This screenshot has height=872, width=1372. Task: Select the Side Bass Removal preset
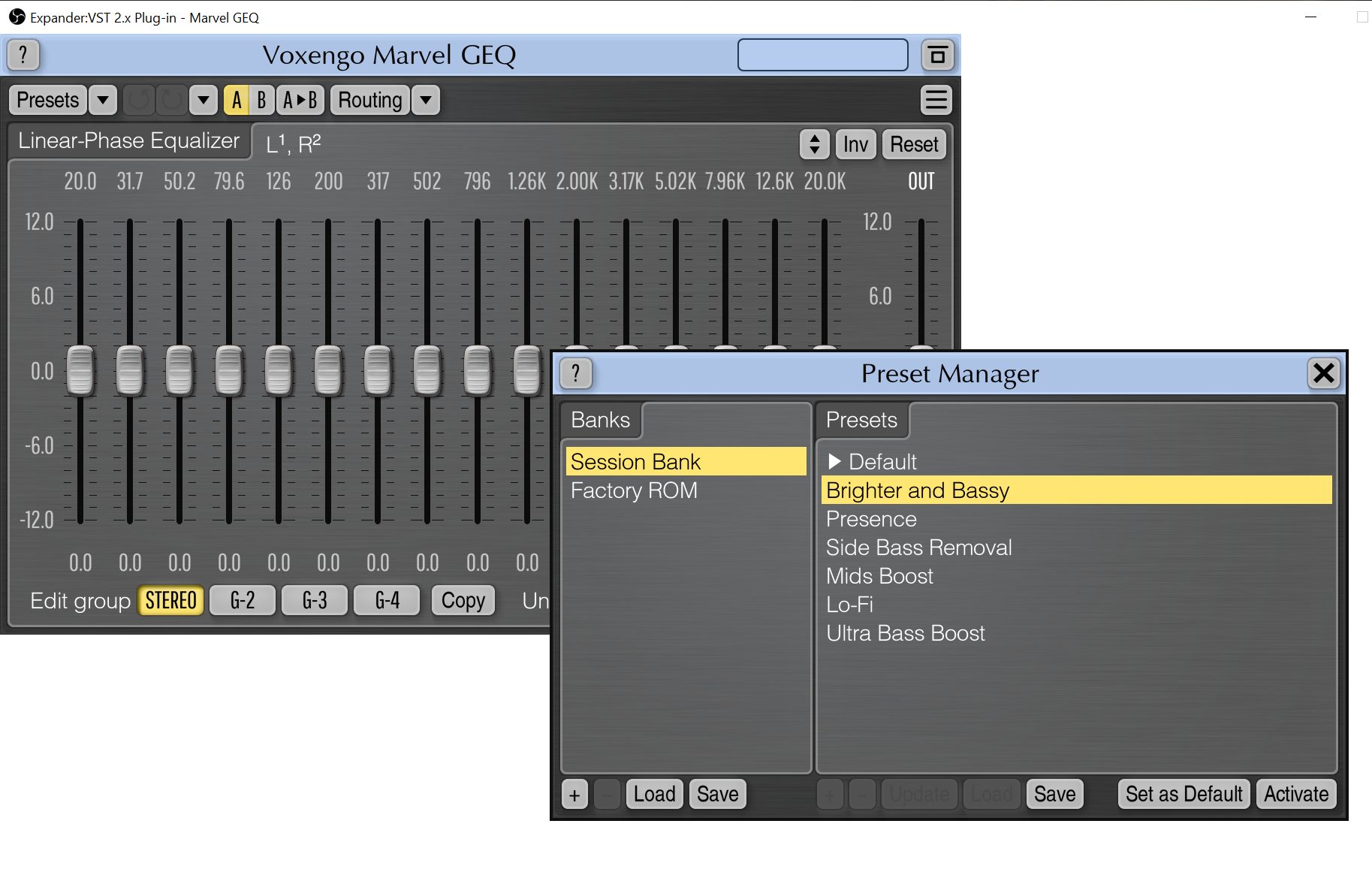[x=1077, y=548]
